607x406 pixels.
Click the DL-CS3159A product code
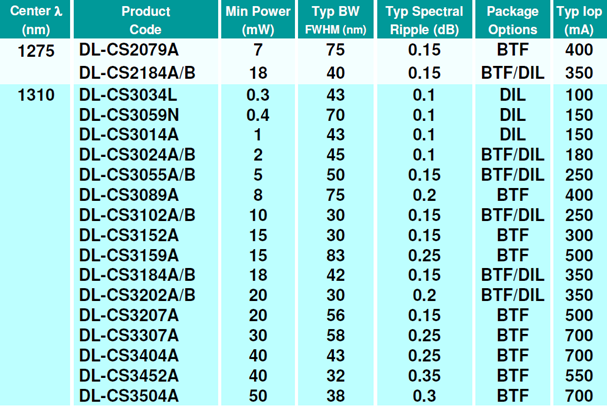[129, 255]
